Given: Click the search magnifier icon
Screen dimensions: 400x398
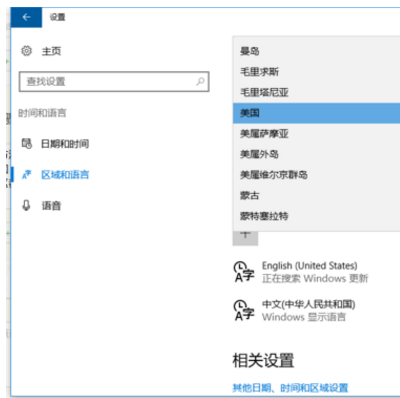Looking at the screenshot, I should [200, 81].
